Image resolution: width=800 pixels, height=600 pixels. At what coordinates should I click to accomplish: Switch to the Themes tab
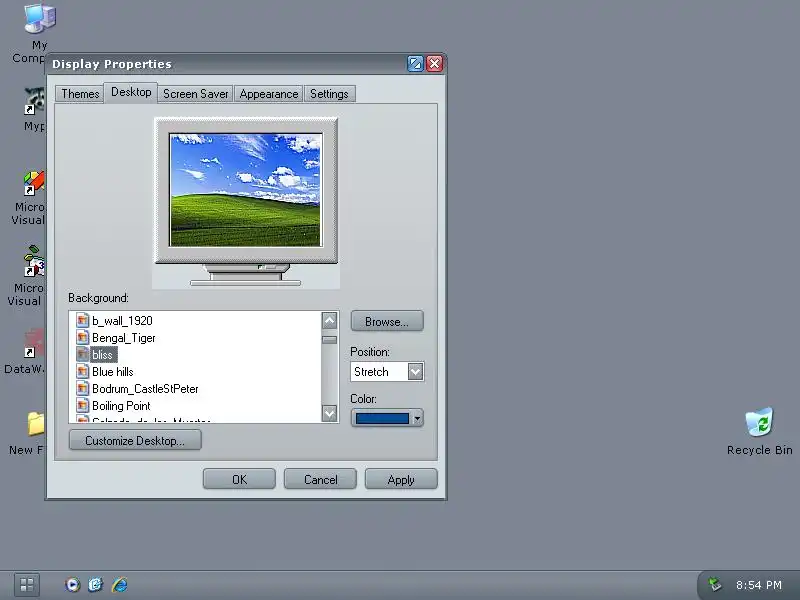(80, 94)
